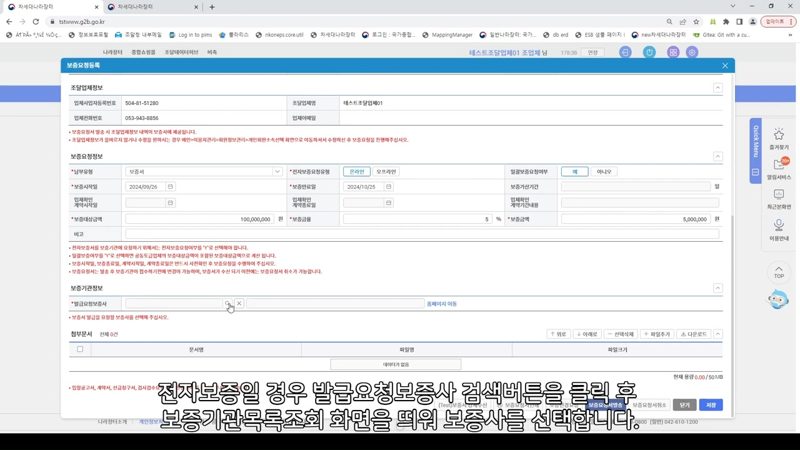Collapse the 조달업체정보 section
800x450 pixels.
[717, 88]
